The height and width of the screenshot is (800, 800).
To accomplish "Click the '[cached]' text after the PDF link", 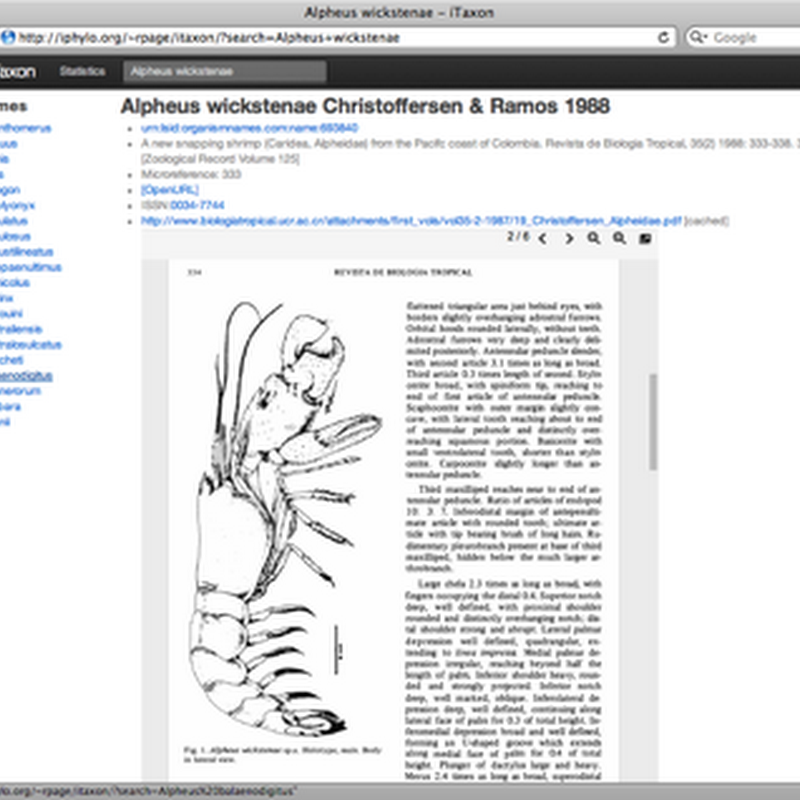I will pyautogui.click(x=706, y=220).
